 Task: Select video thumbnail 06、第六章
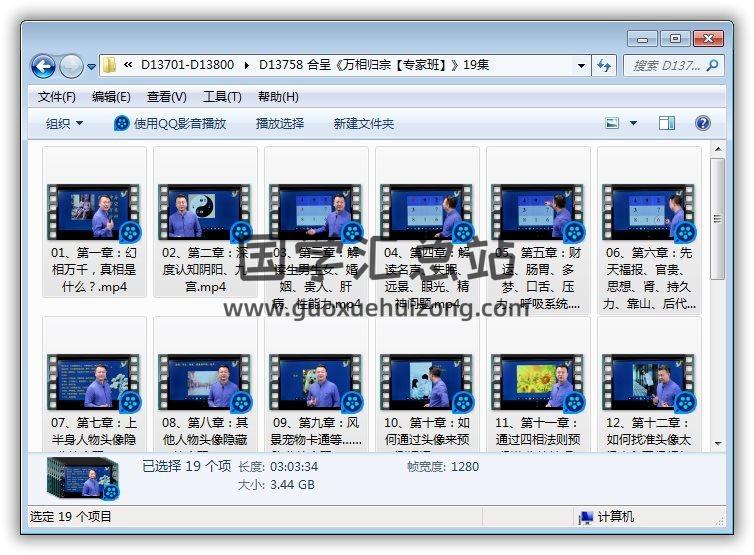[x=649, y=212]
